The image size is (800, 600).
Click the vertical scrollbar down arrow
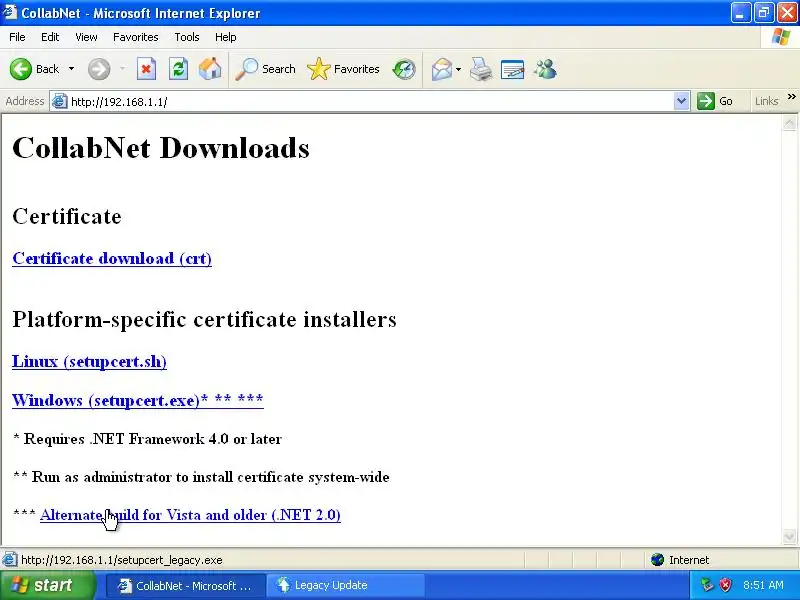(x=789, y=537)
